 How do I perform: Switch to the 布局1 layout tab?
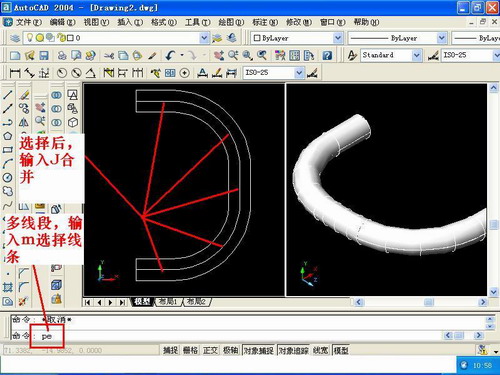pos(168,302)
